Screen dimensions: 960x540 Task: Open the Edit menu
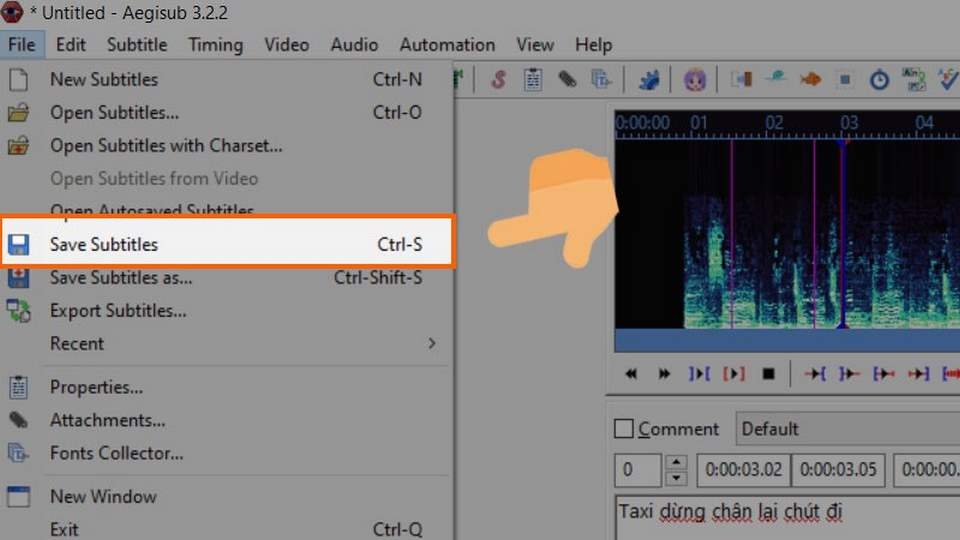coord(70,45)
